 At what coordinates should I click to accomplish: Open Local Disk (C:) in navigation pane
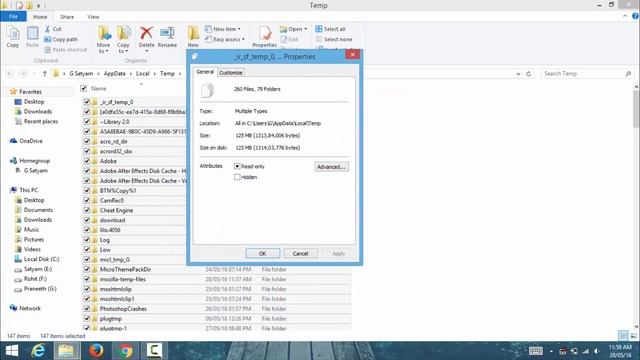[37, 259]
